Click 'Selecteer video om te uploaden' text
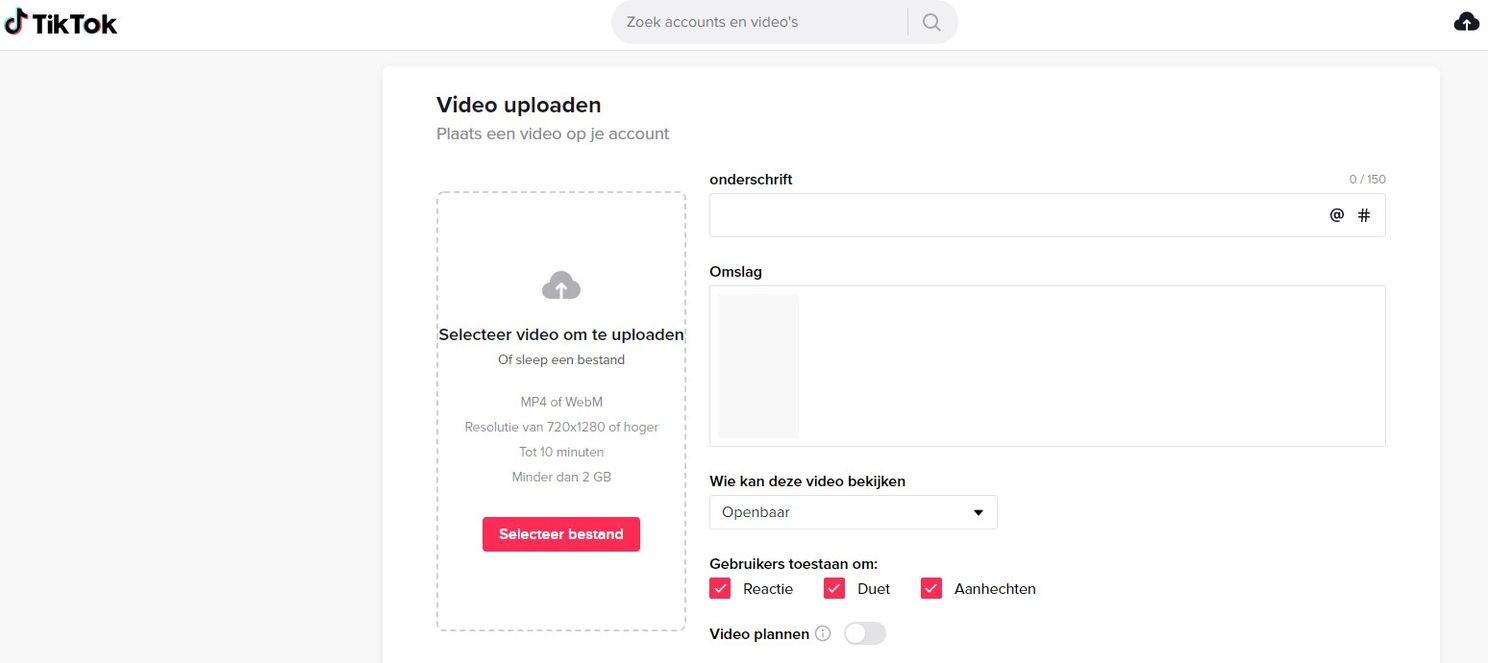Image resolution: width=1488 pixels, height=663 pixels. tap(561, 335)
